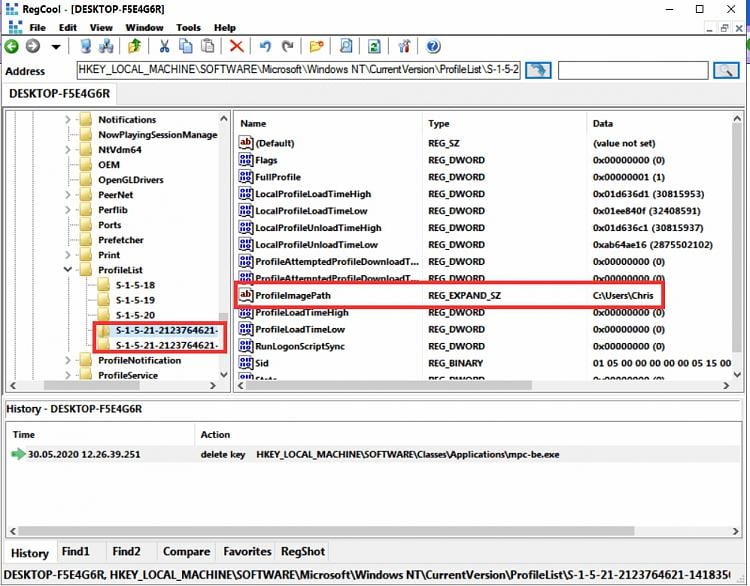Open the Find magnifier document icon
The width and height of the screenshot is (750, 586).
[346, 46]
